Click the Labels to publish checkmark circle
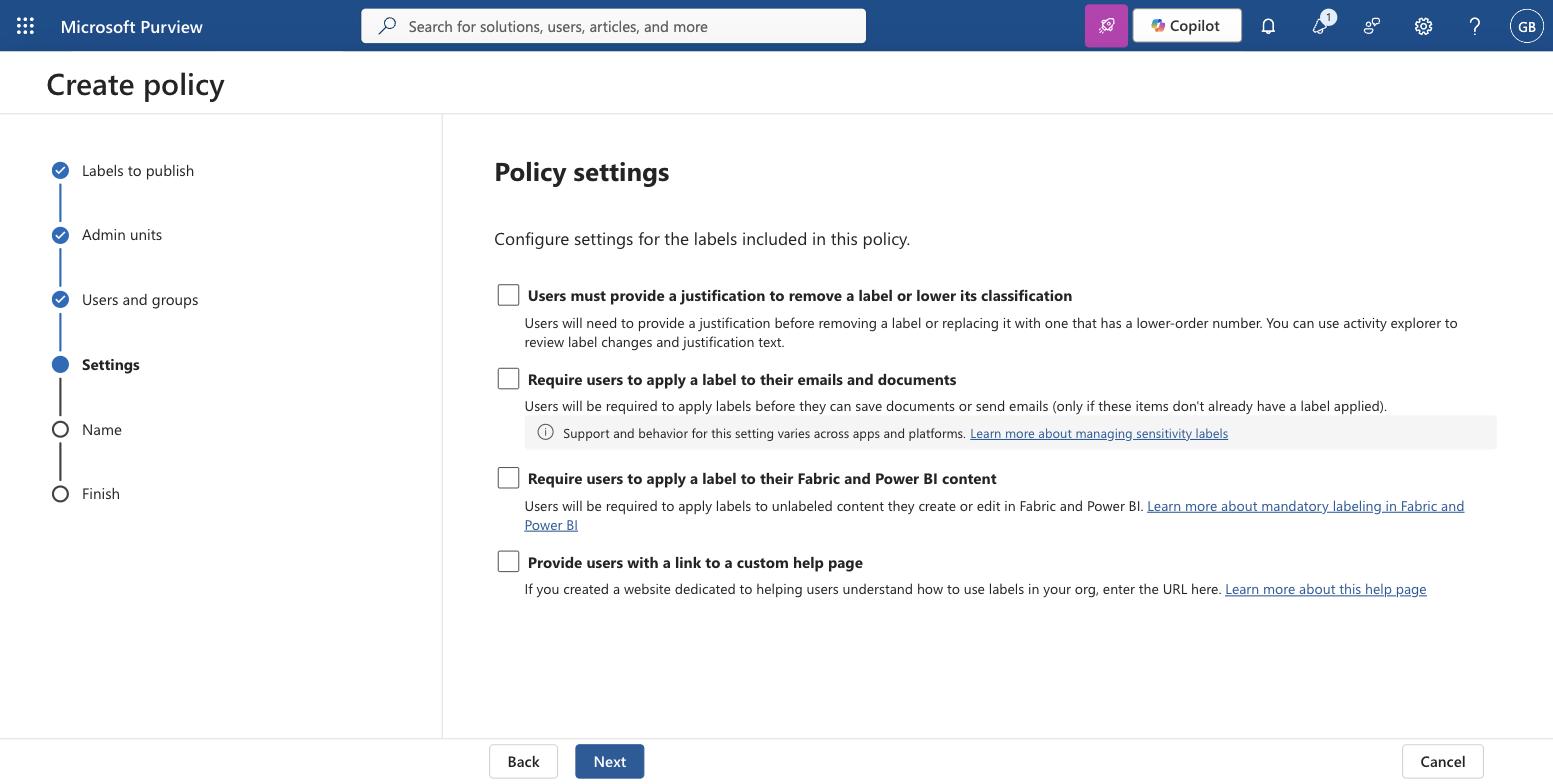Image resolution: width=1553 pixels, height=784 pixels. tap(60, 171)
